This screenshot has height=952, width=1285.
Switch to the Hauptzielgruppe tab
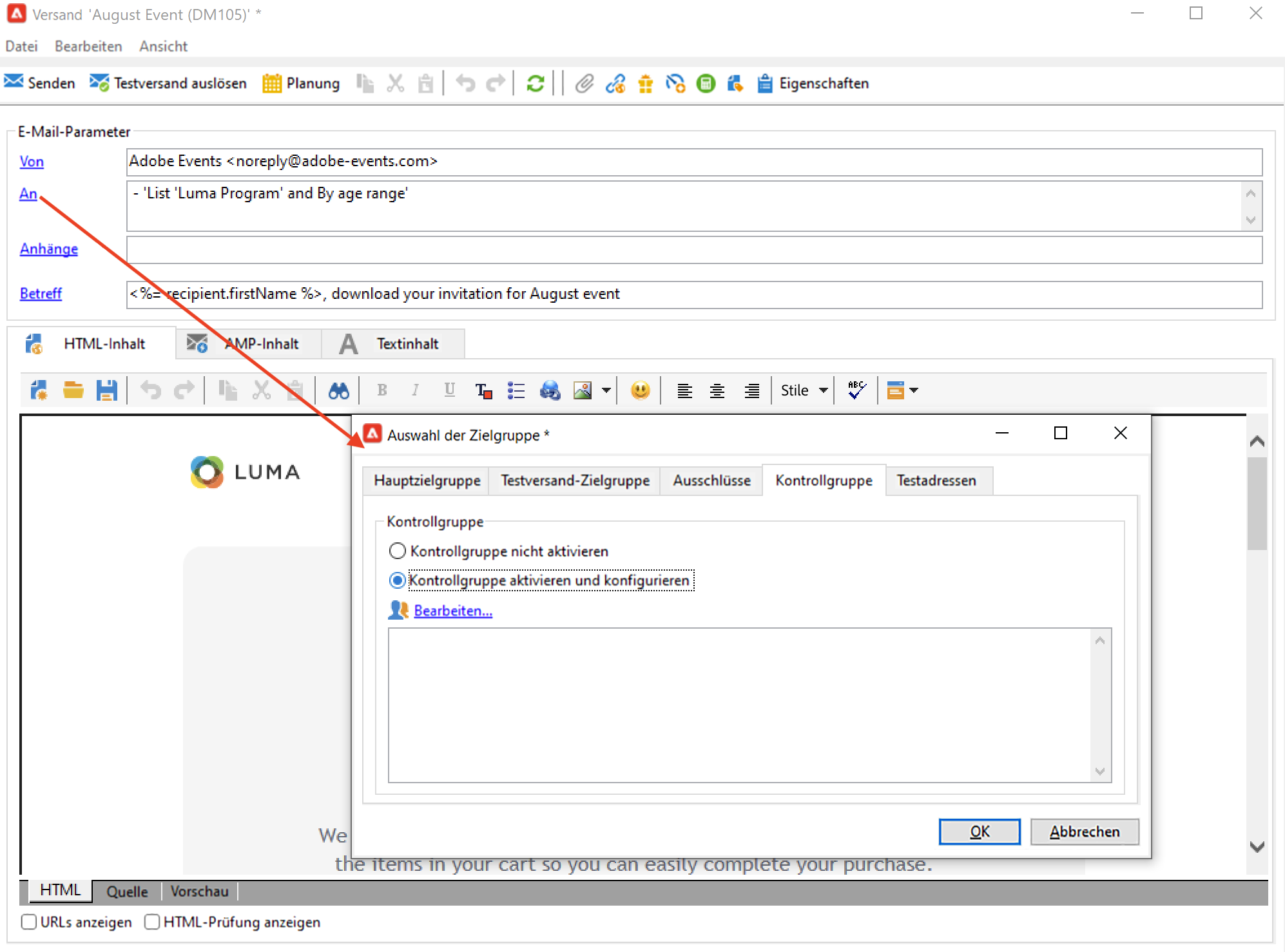tap(427, 481)
